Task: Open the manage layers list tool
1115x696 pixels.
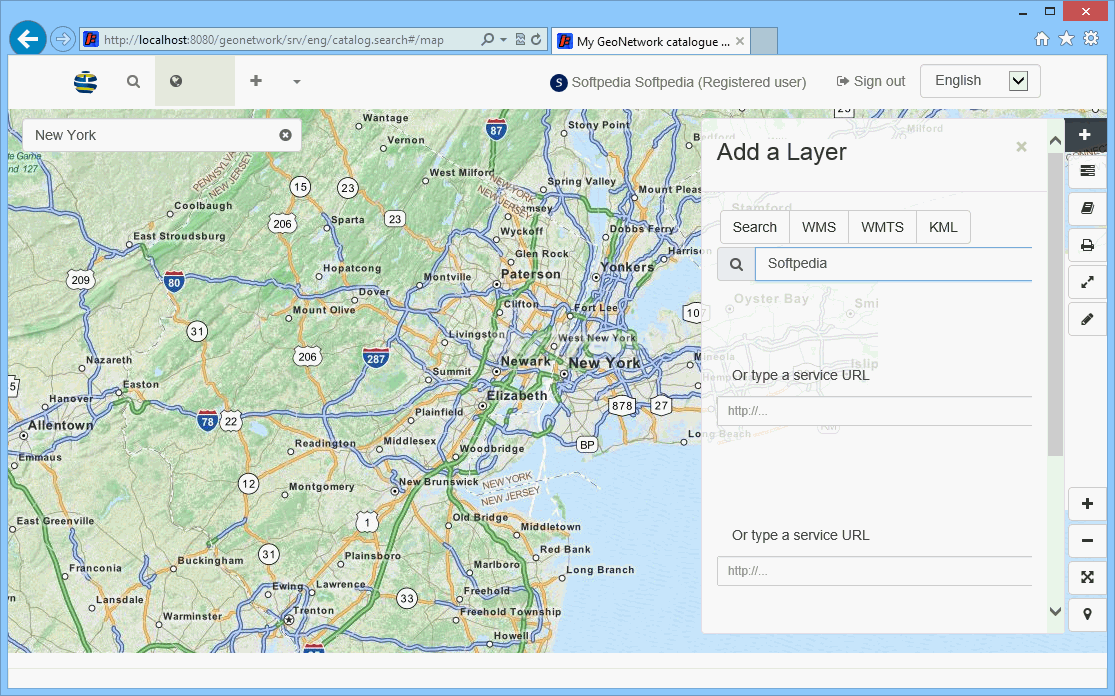Action: click(x=1087, y=171)
